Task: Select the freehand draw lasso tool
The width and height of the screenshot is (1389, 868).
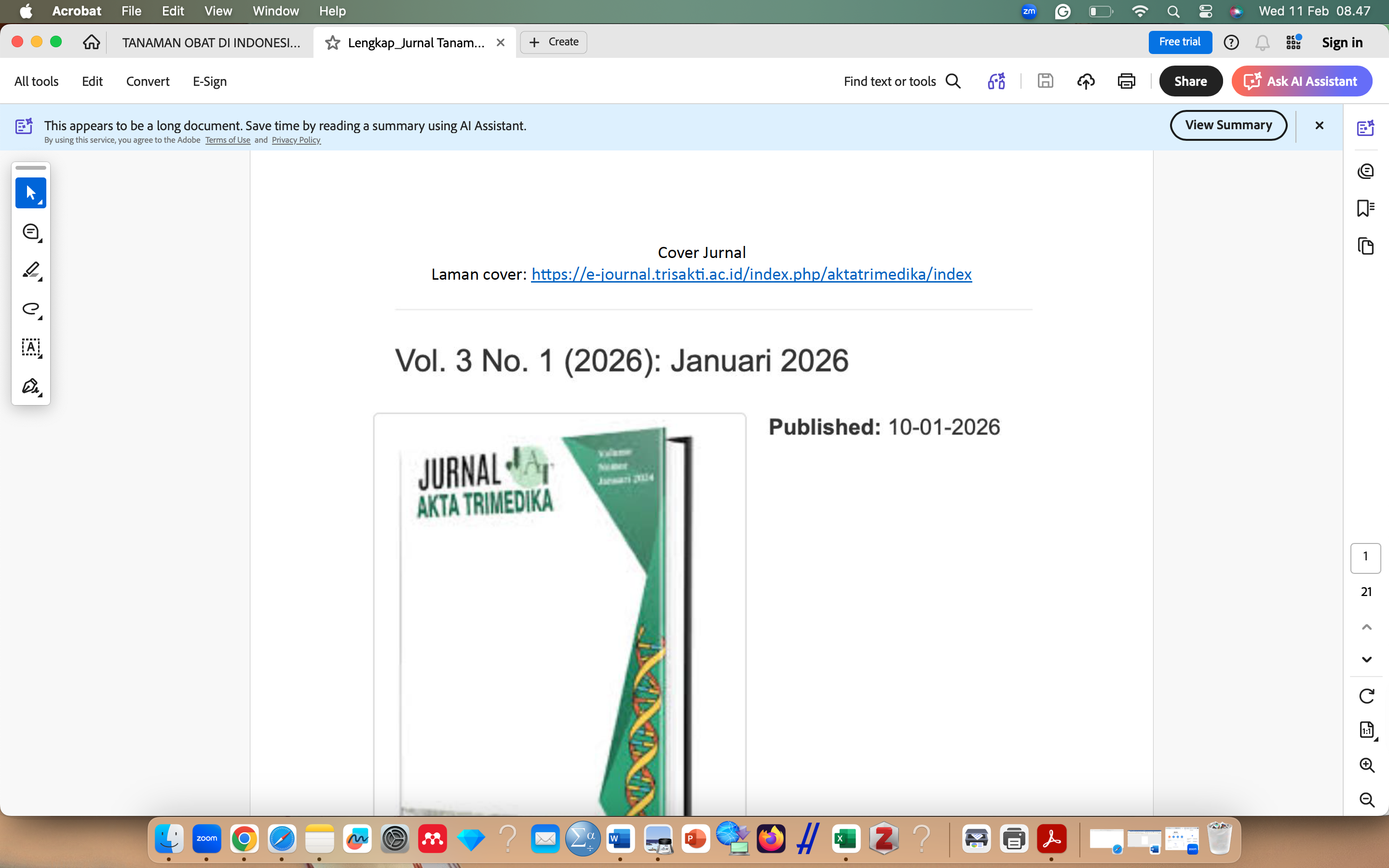Action: pyautogui.click(x=30, y=309)
